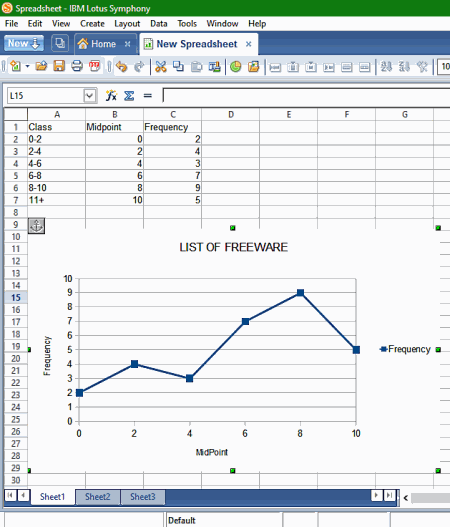The image size is (450, 527).
Task: Click cell A1 containing Class
Action: coord(57,127)
